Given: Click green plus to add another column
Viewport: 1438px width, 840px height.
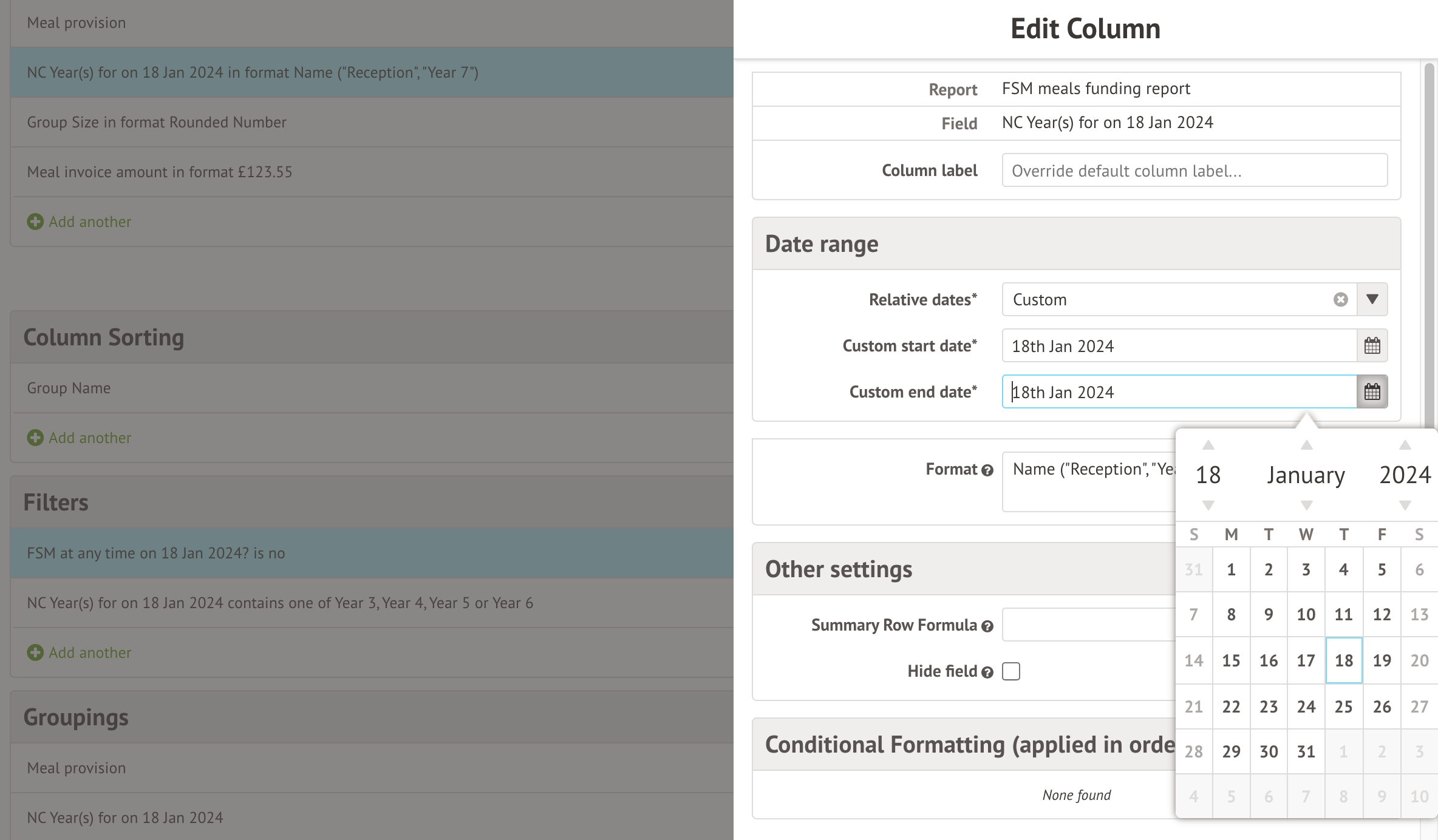Looking at the screenshot, I should click(x=35, y=222).
